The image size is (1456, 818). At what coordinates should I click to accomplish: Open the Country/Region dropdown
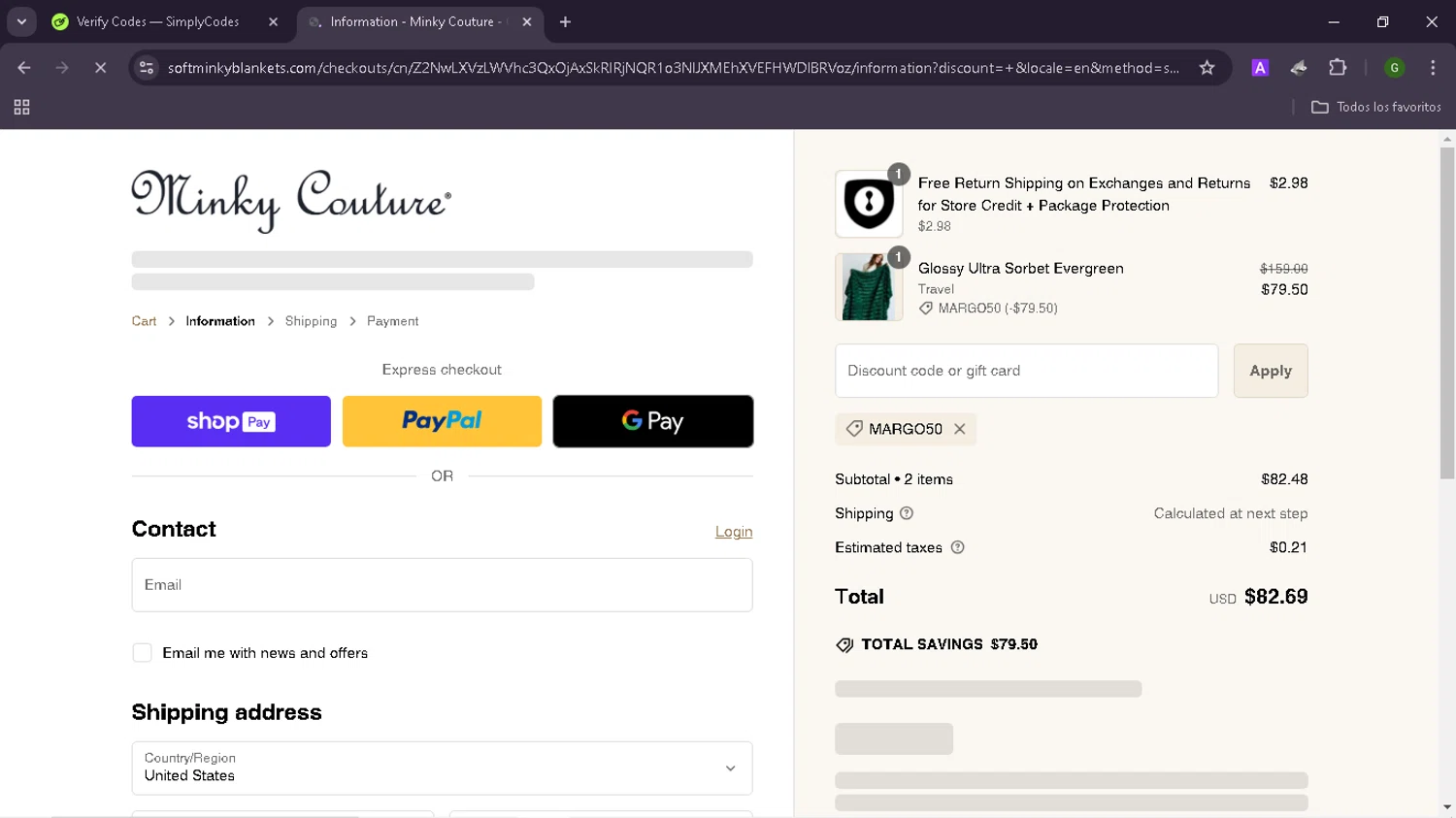point(442,769)
